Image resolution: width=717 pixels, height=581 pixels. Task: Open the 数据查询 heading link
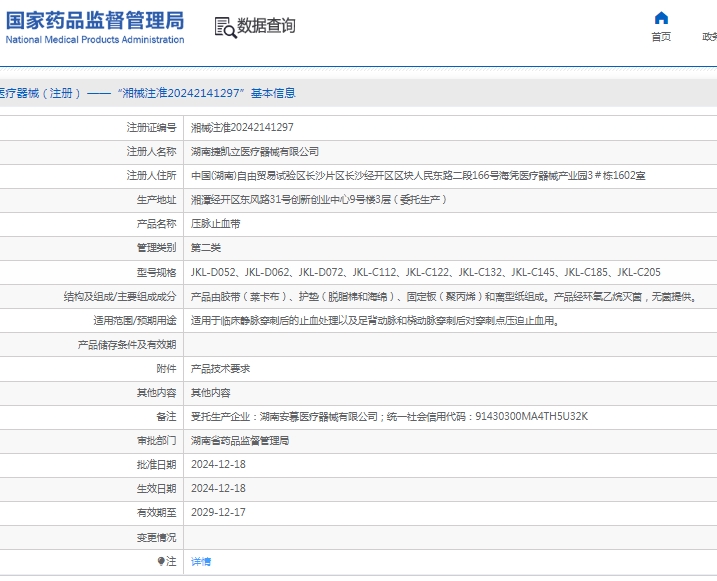266,26
